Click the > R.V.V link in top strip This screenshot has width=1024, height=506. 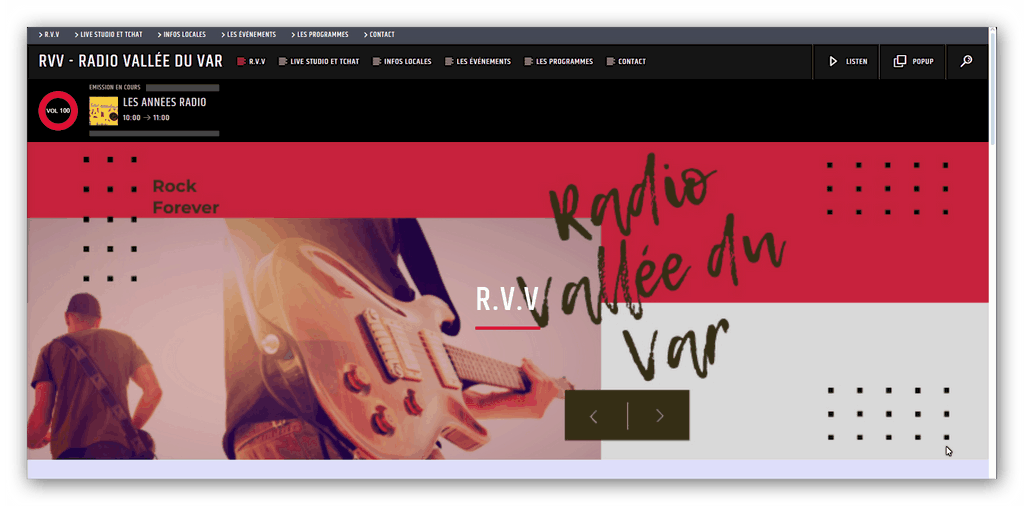pyautogui.click(x=49, y=35)
